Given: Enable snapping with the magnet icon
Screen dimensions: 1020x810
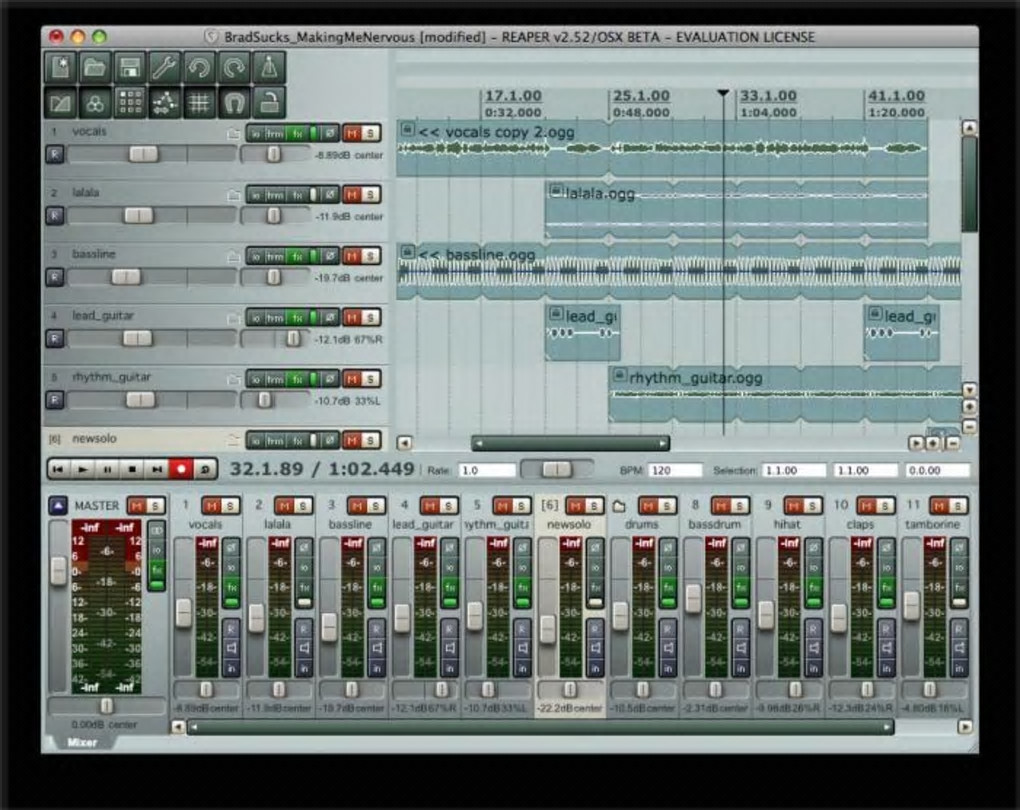Looking at the screenshot, I should 234,102.
